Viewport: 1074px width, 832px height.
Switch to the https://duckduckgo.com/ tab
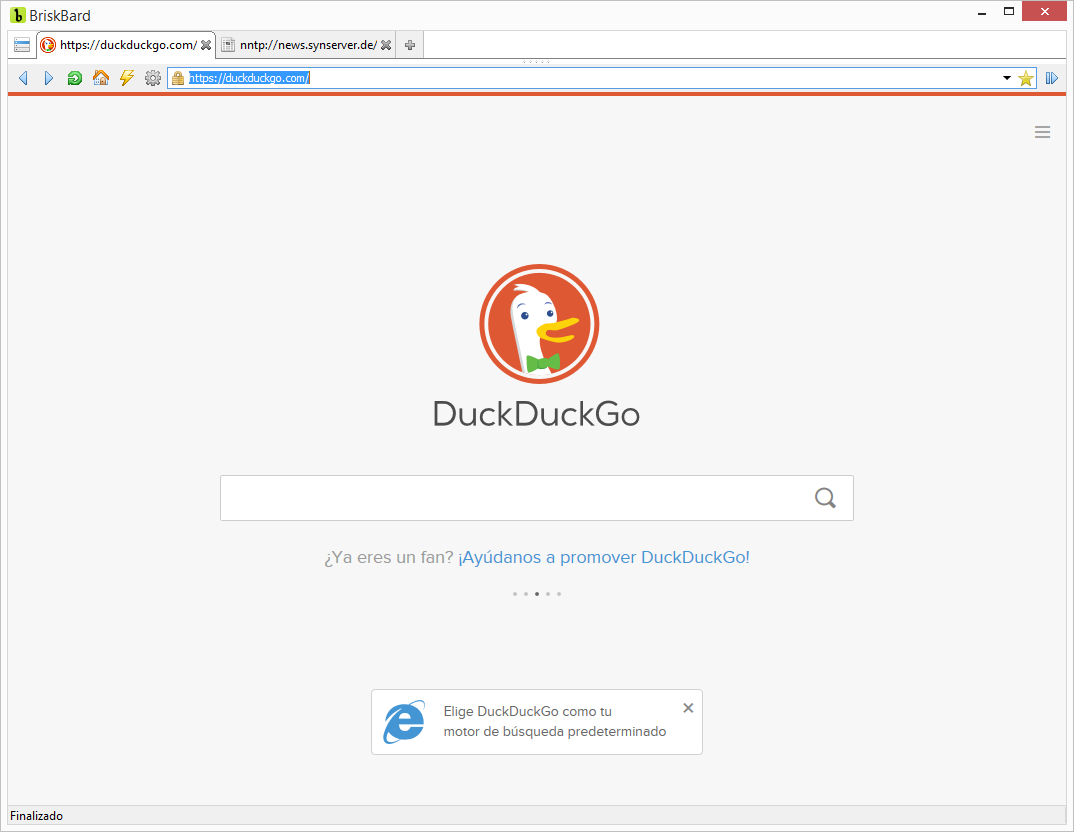tap(127, 45)
